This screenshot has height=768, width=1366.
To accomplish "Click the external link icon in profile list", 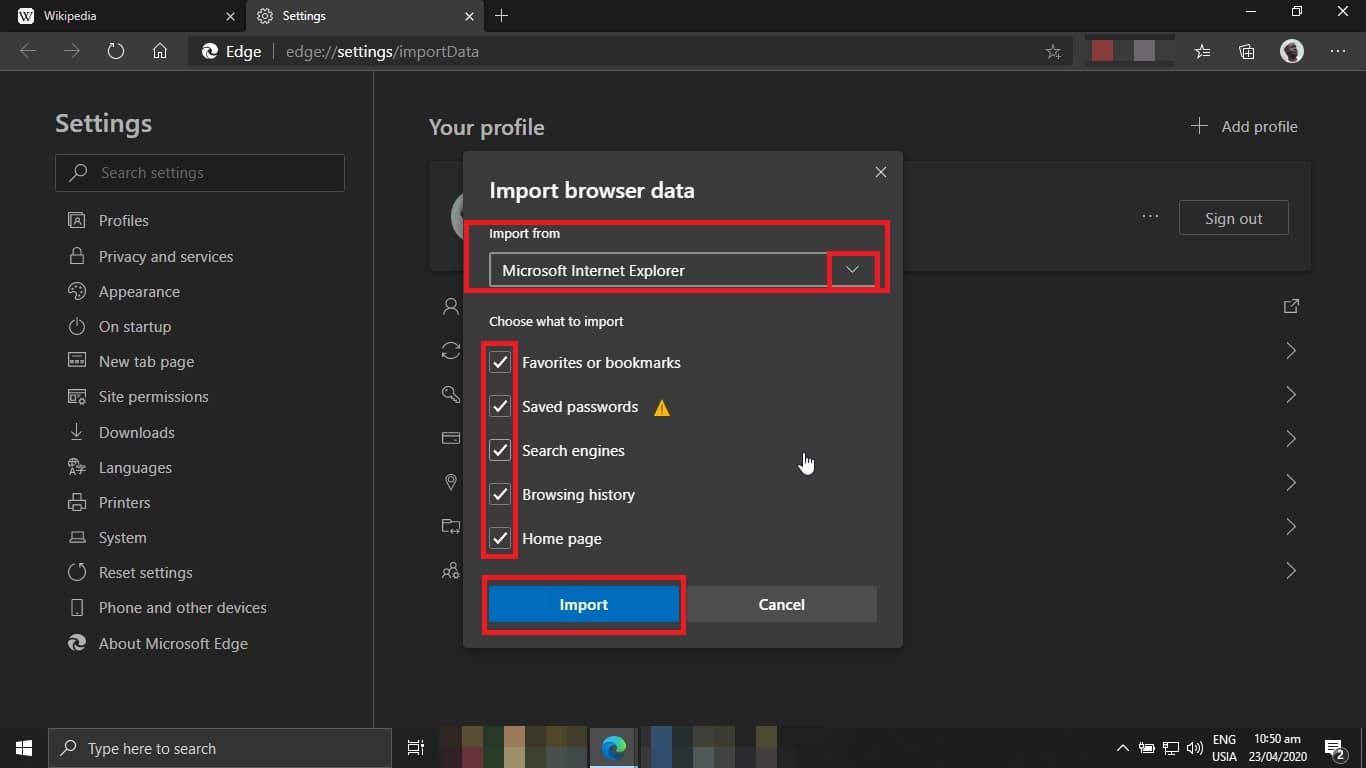I will [1291, 306].
